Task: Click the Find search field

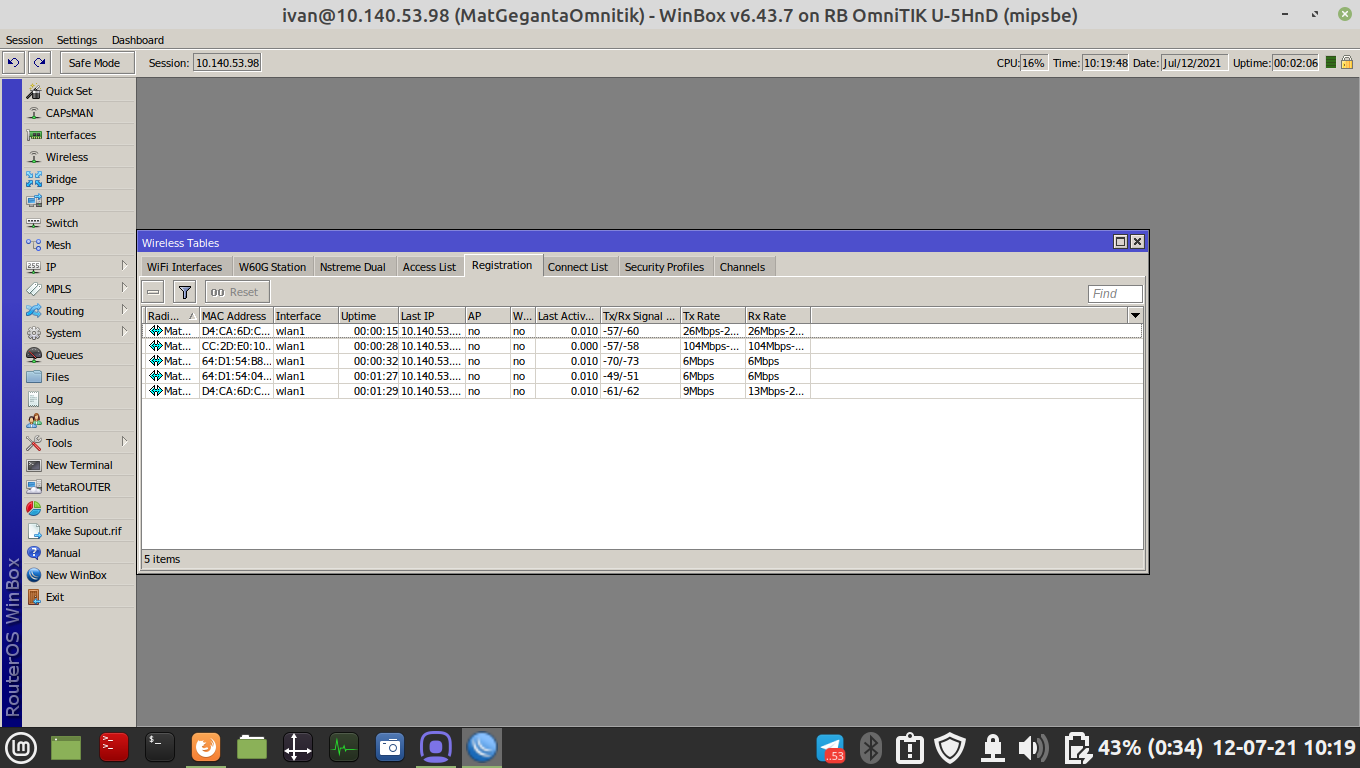Action: [x=1115, y=293]
